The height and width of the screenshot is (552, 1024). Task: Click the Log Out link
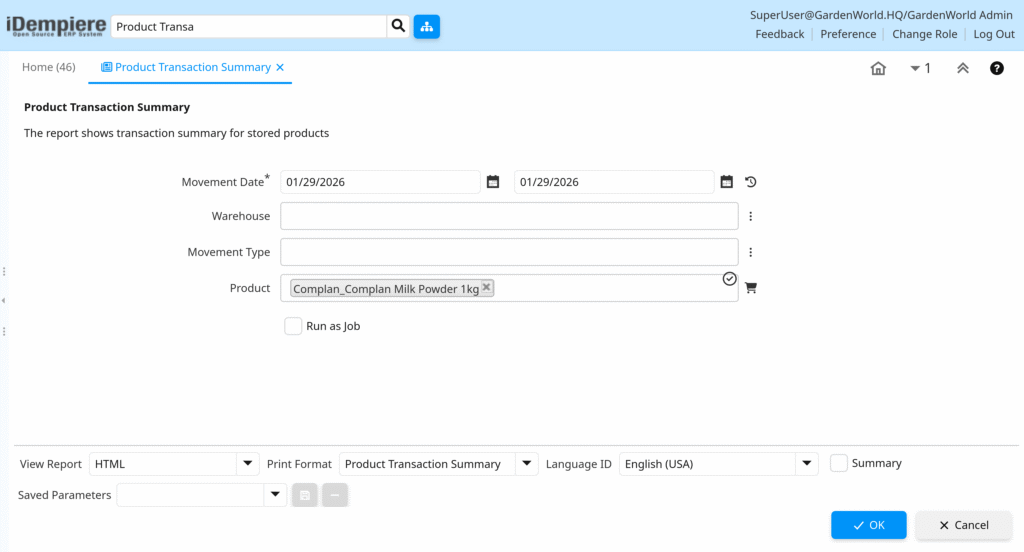tap(994, 34)
